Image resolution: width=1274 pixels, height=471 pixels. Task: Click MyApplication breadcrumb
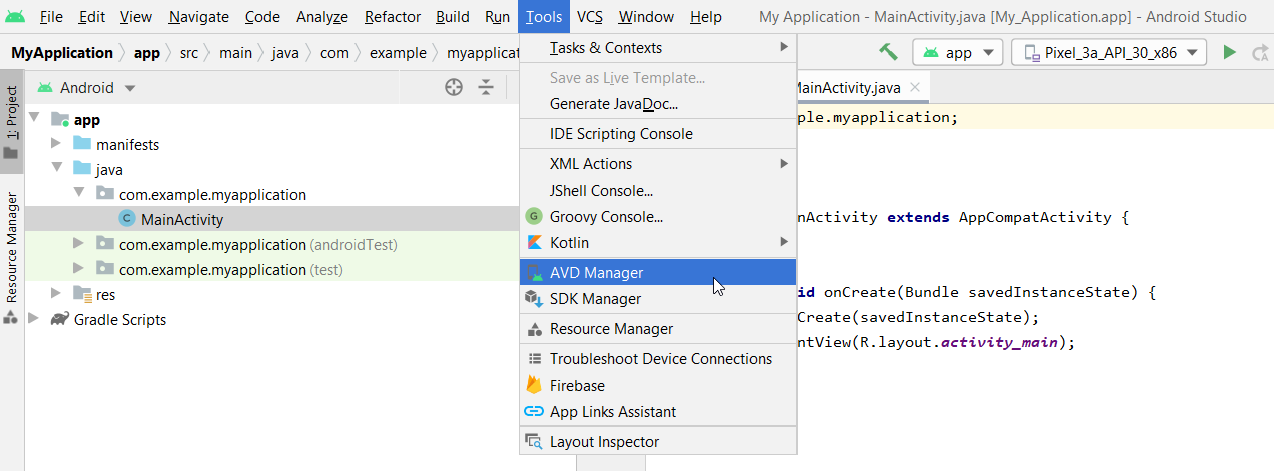point(62,53)
